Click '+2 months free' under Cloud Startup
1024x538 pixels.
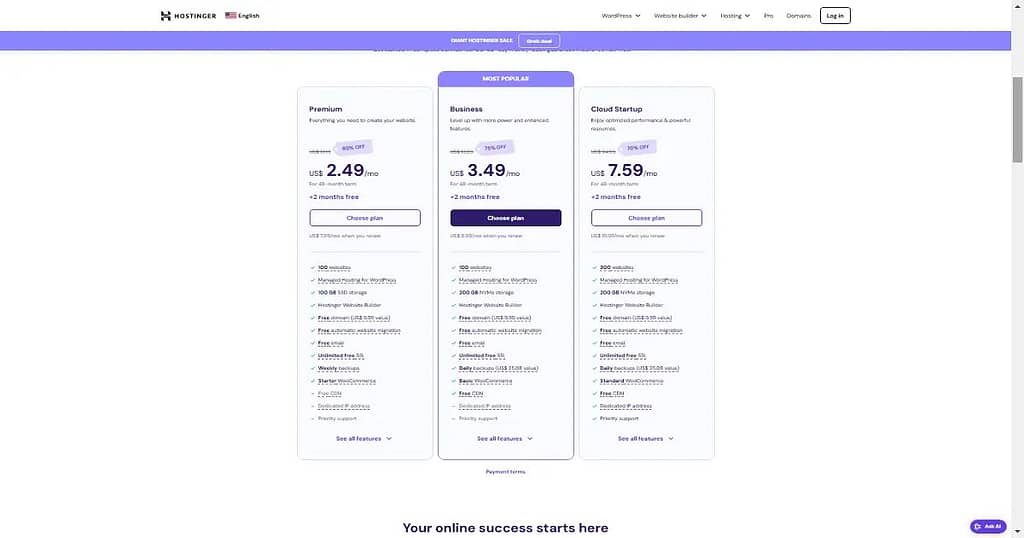(616, 197)
